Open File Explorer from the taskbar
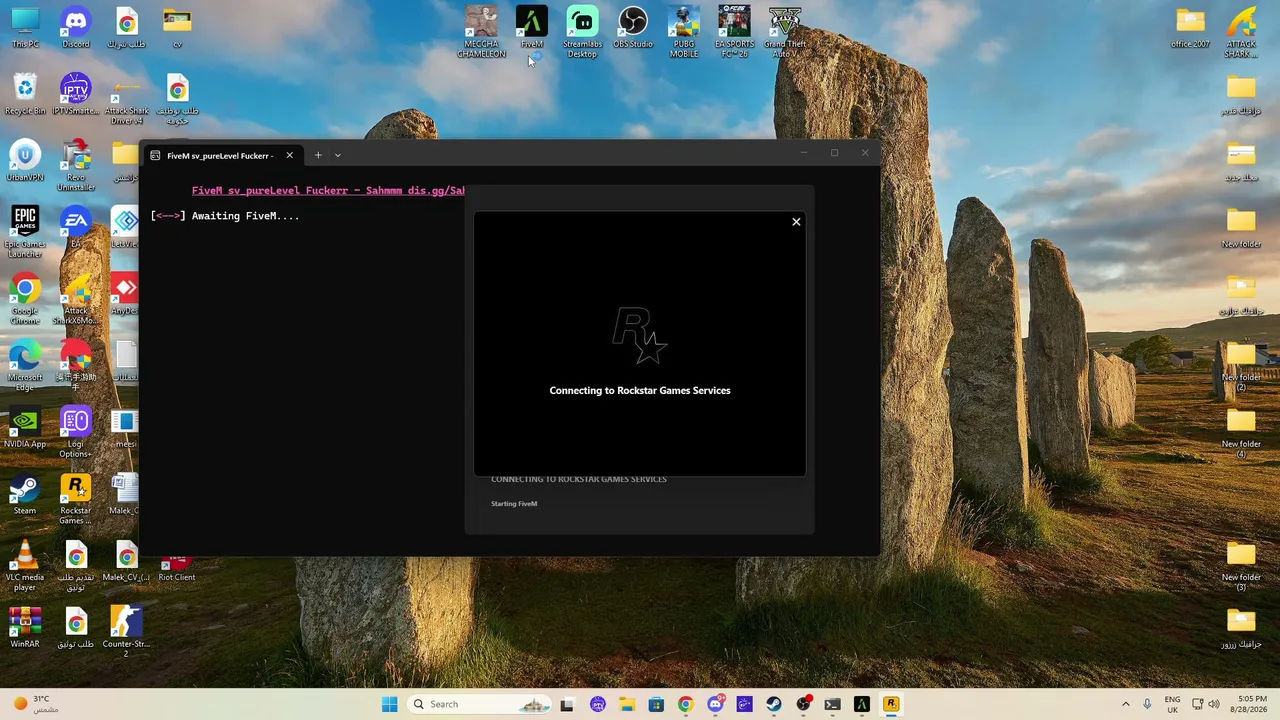This screenshot has height=720, width=1280. coord(627,704)
